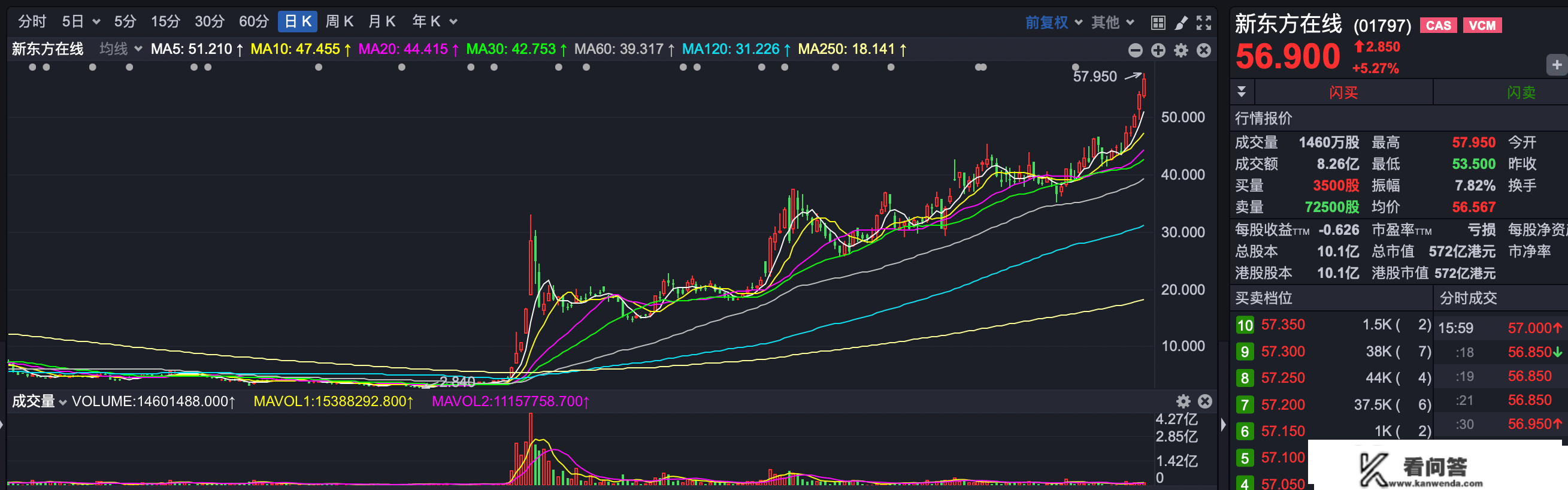This screenshot has width=1568, height=490.
Task: Select the MA60: 39.317 indicator value
Action: click(624, 49)
